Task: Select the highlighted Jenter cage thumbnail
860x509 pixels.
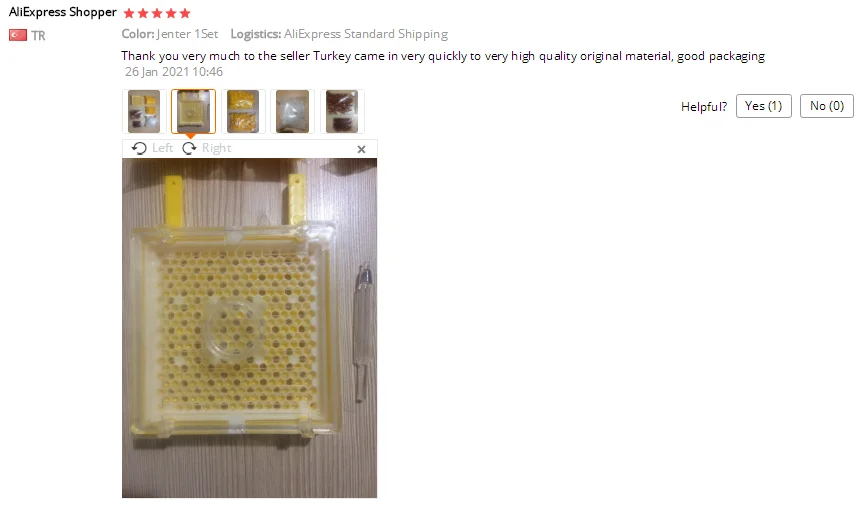Action: click(x=193, y=111)
